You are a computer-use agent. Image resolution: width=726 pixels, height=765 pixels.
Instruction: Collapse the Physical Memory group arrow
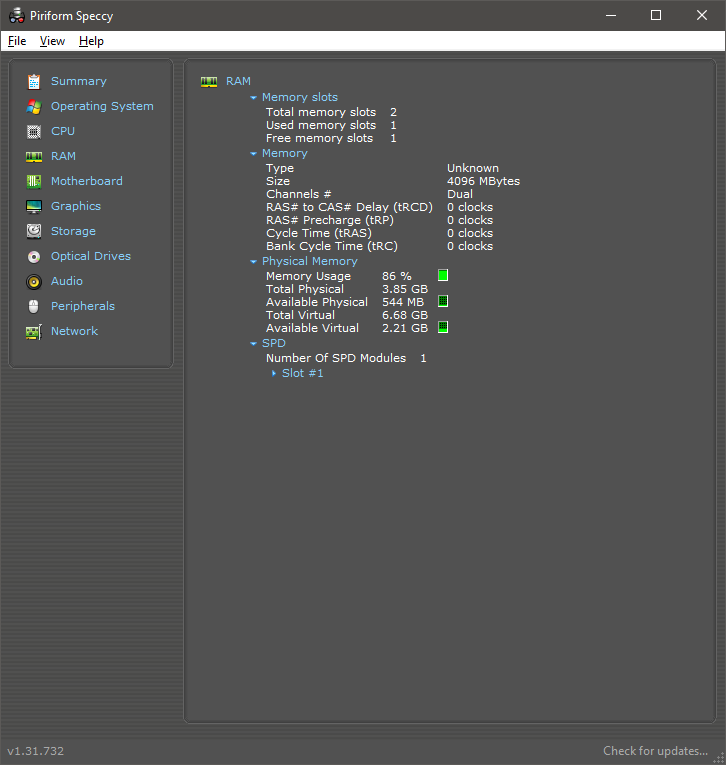coord(253,262)
